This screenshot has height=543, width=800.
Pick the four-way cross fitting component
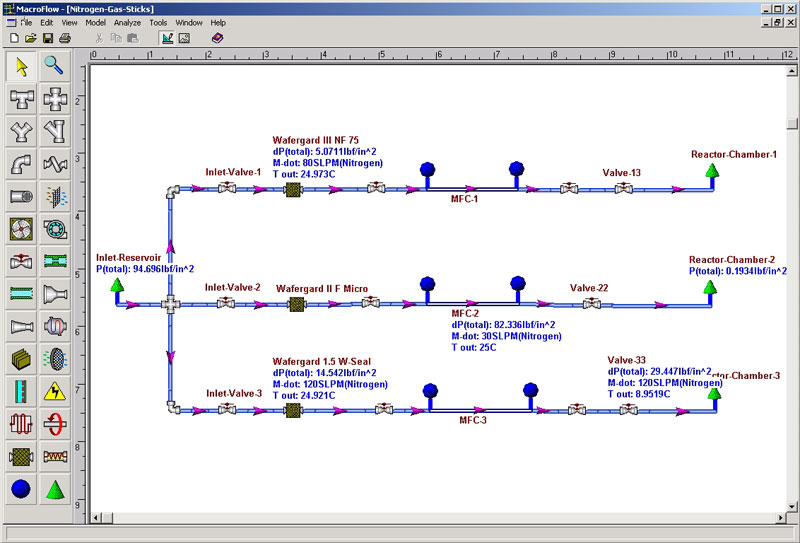point(55,98)
